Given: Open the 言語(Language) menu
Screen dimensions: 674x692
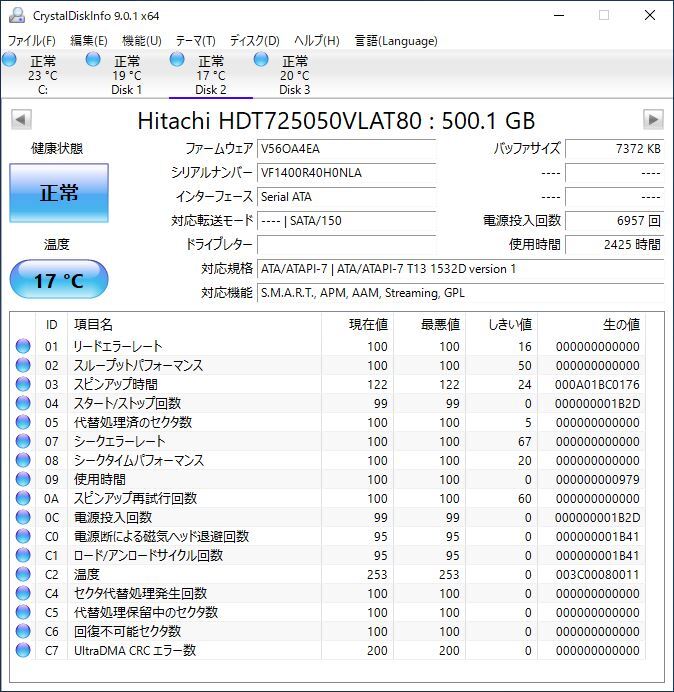Looking at the screenshot, I should tap(396, 41).
